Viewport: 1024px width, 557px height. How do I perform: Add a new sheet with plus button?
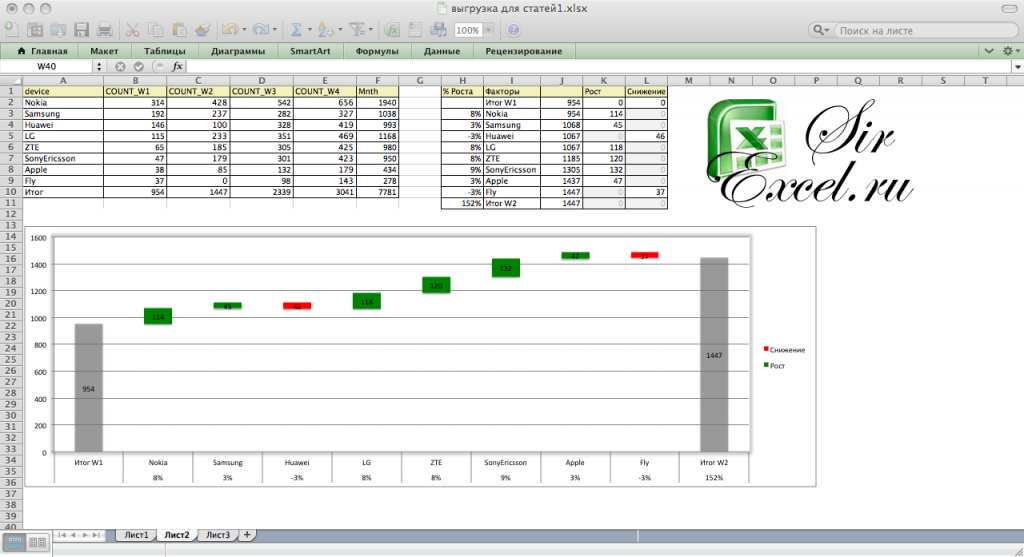[248, 535]
